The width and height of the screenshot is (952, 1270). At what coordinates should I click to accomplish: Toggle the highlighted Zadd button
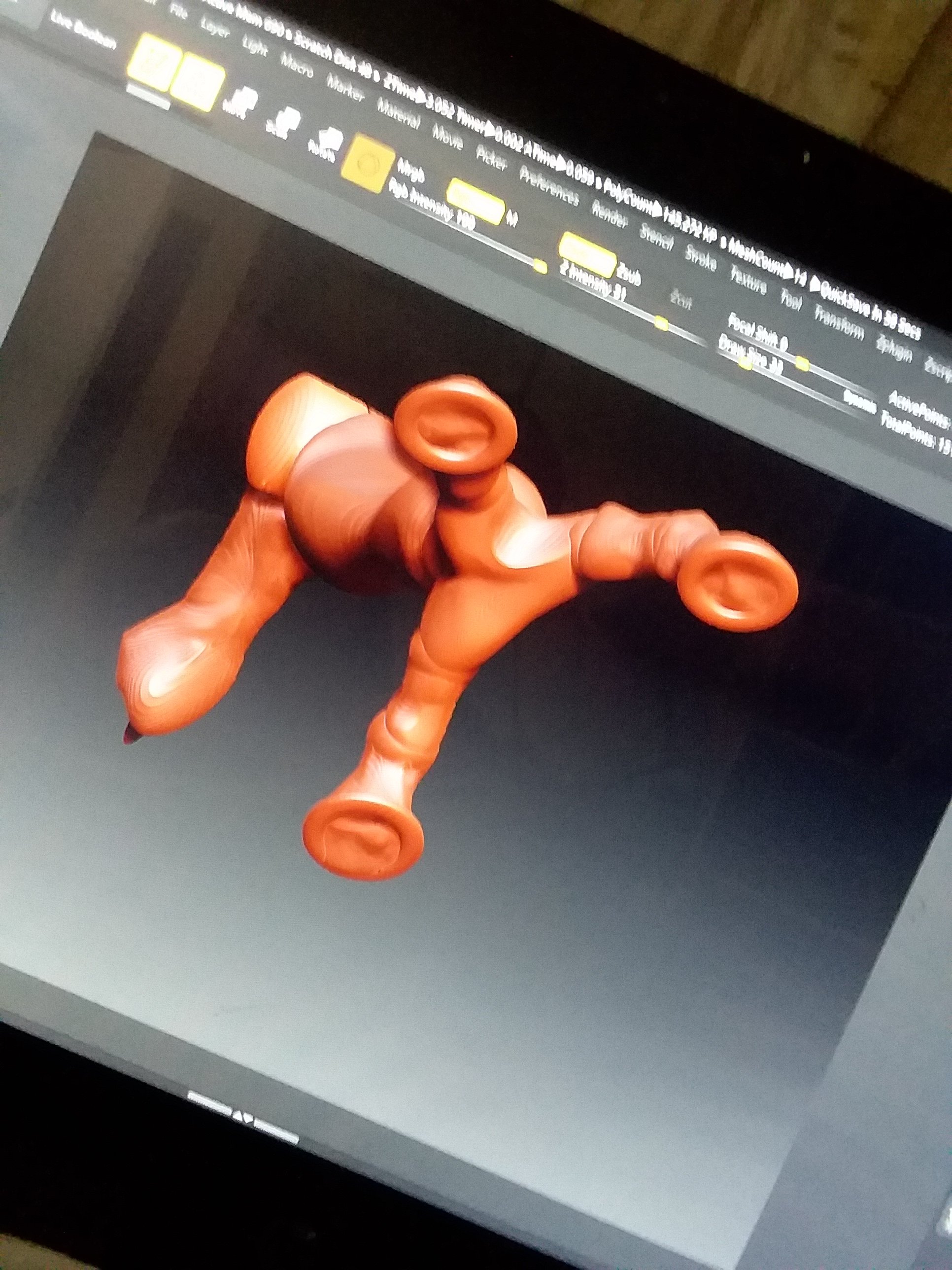pyautogui.click(x=588, y=255)
